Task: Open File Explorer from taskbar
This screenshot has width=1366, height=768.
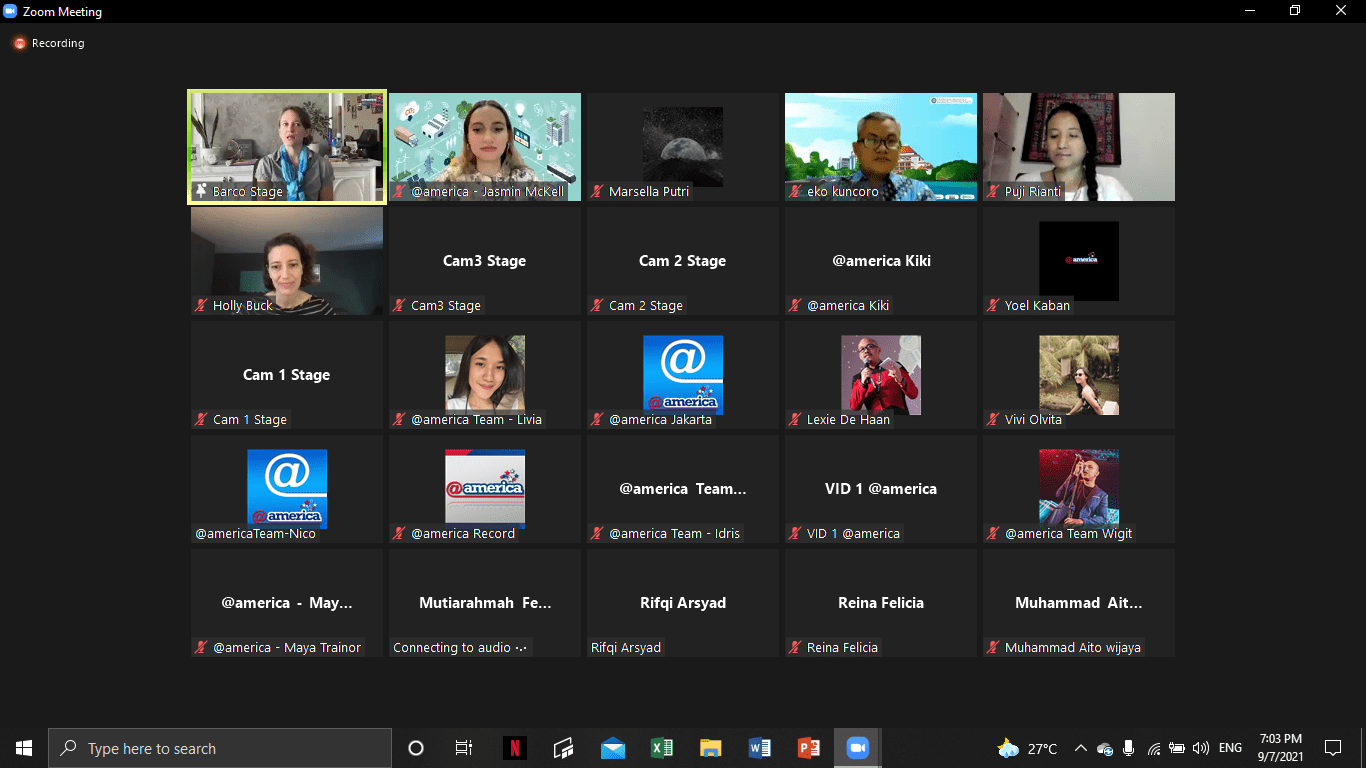Action: point(710,748)
